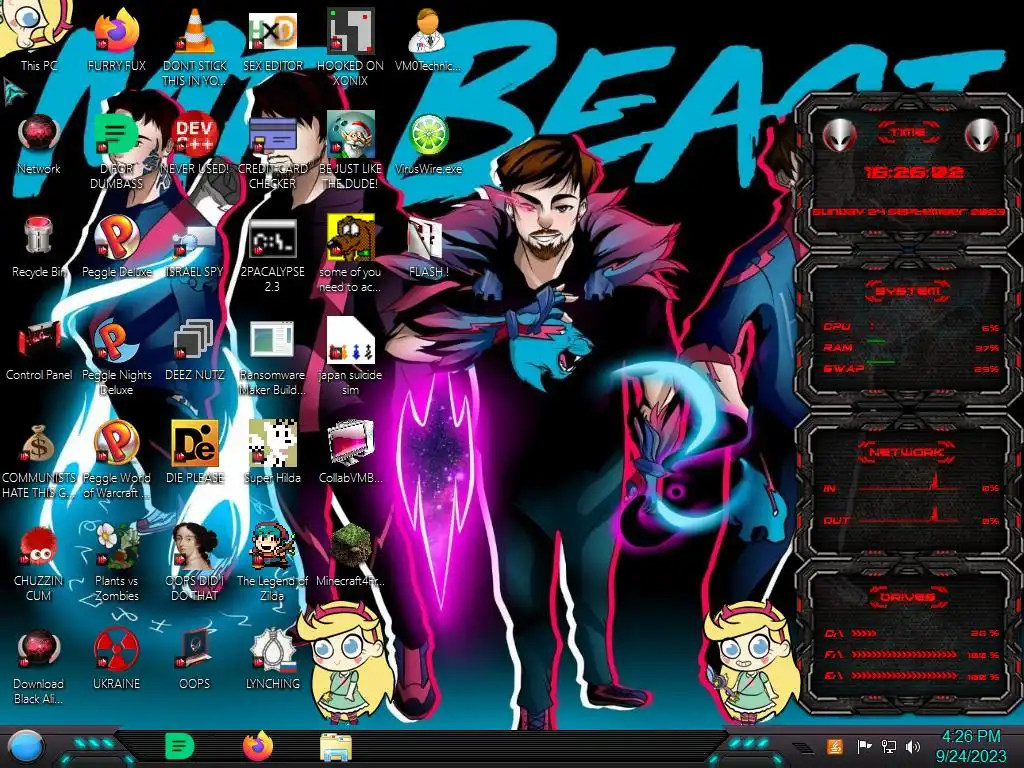The height and width of the screenshot is (768, 1024).
Task: Click the RAM usage row in widget
Action: [911, 347]
